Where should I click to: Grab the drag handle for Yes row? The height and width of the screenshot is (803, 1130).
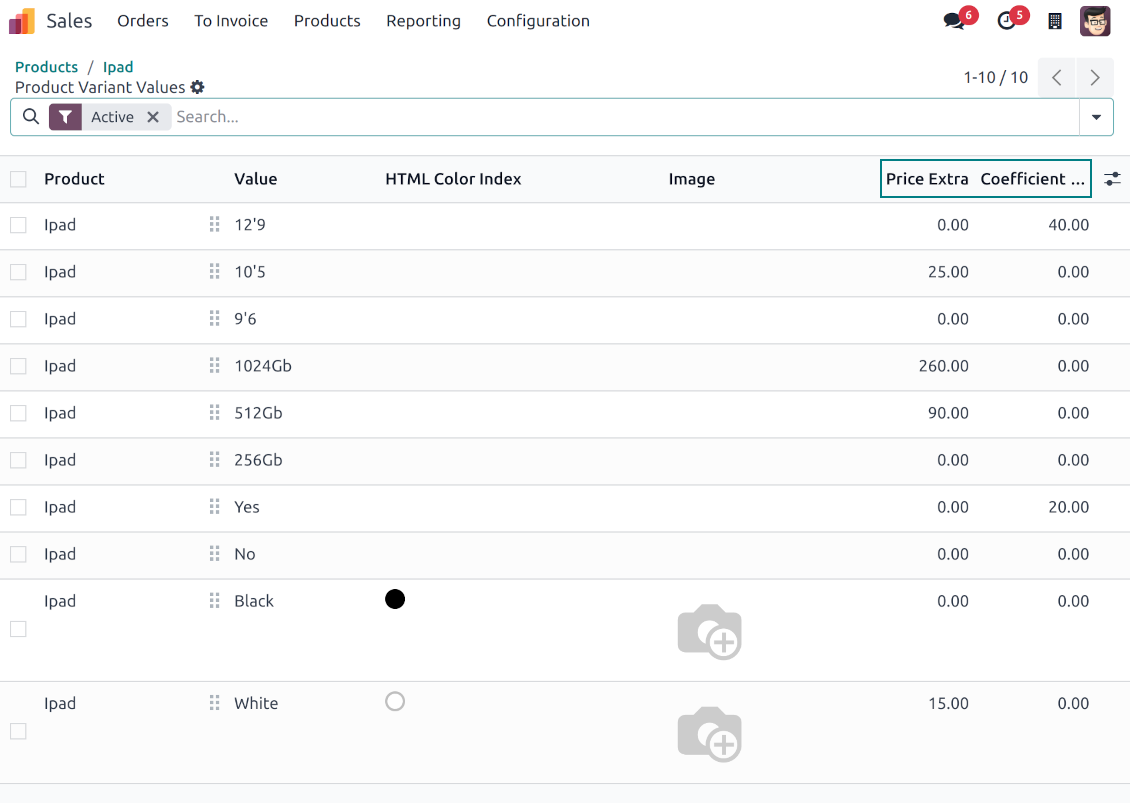214,507
